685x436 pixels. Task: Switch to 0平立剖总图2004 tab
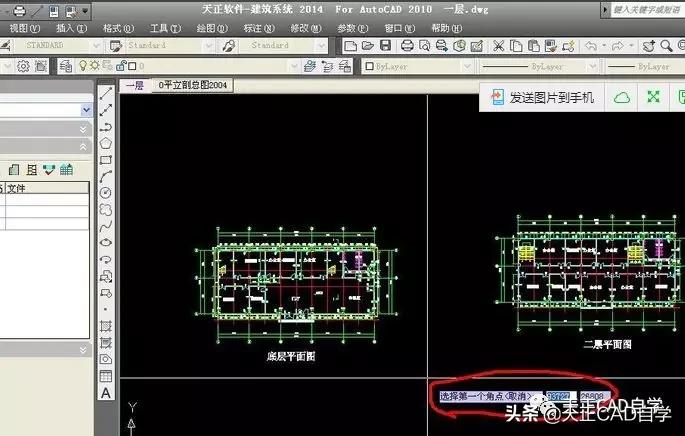(x=192, y=85)
